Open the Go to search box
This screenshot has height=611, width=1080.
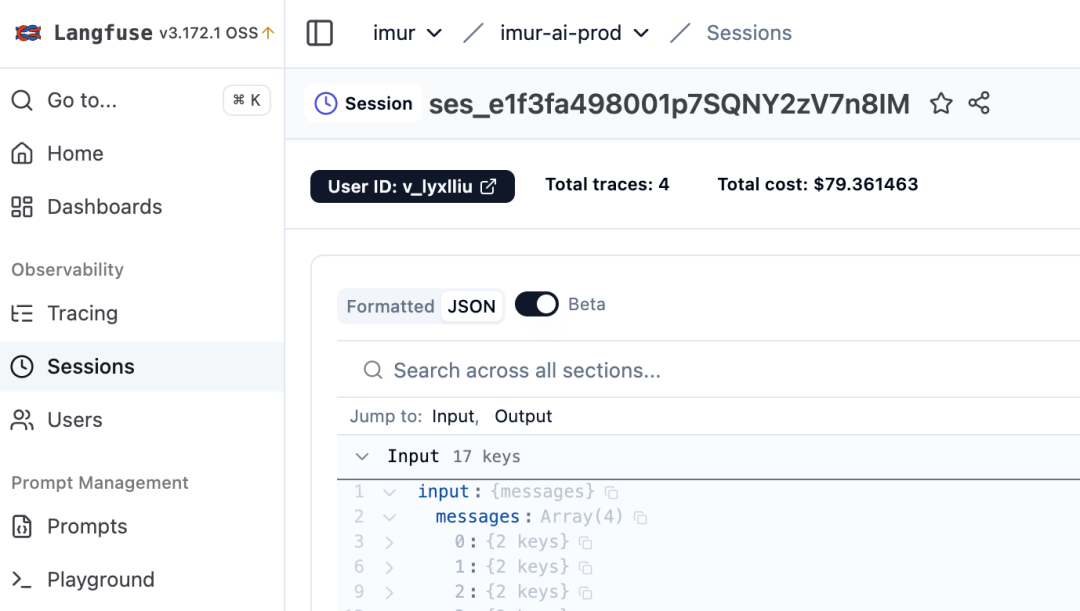(x=142, y=101)
